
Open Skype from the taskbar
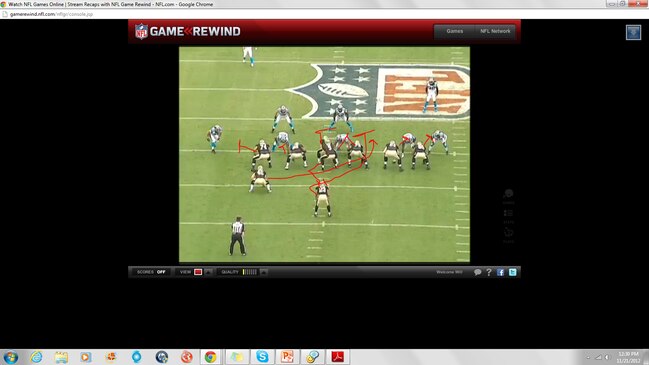tap(262, 357)
